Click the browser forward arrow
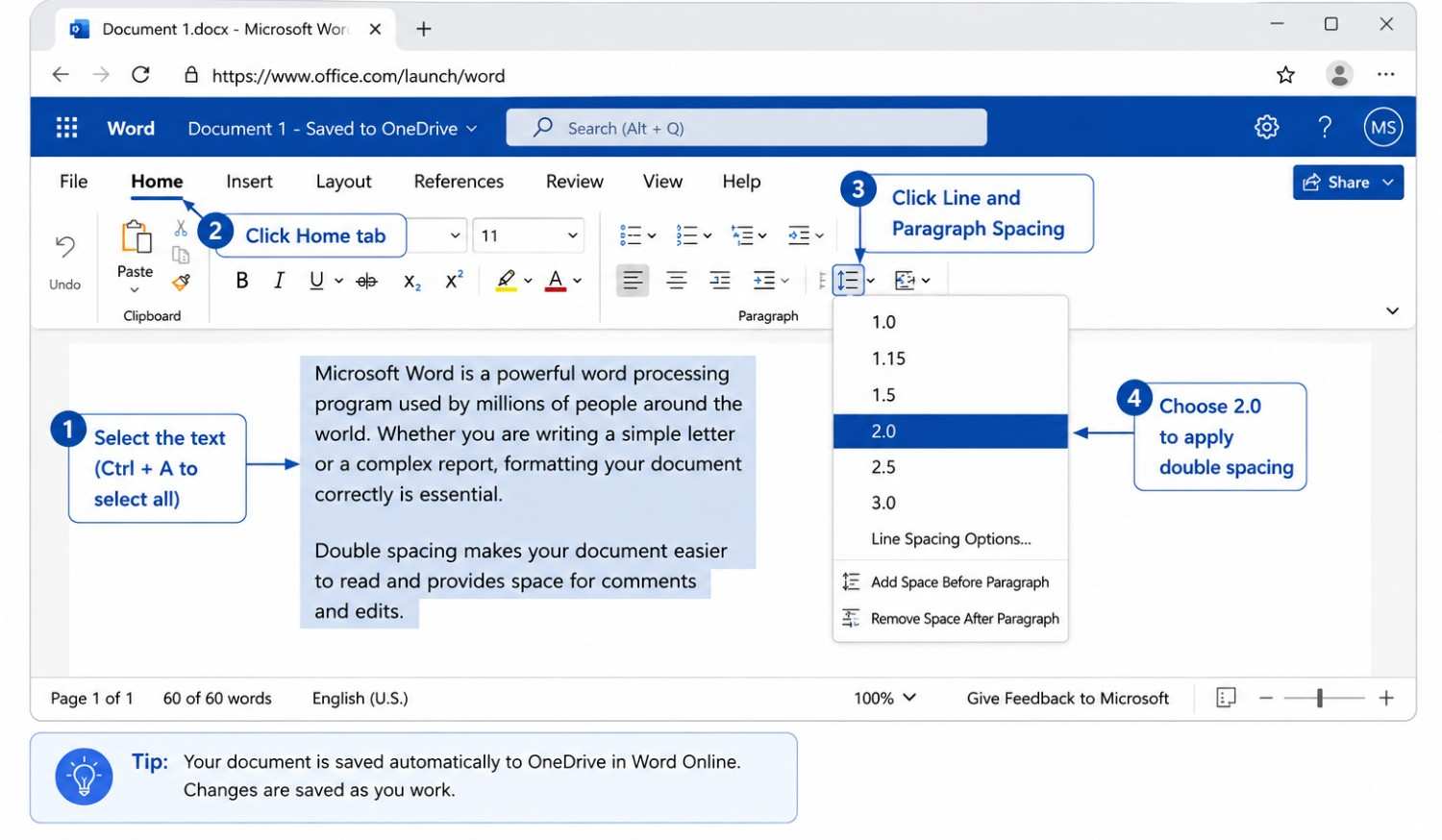 101,75
